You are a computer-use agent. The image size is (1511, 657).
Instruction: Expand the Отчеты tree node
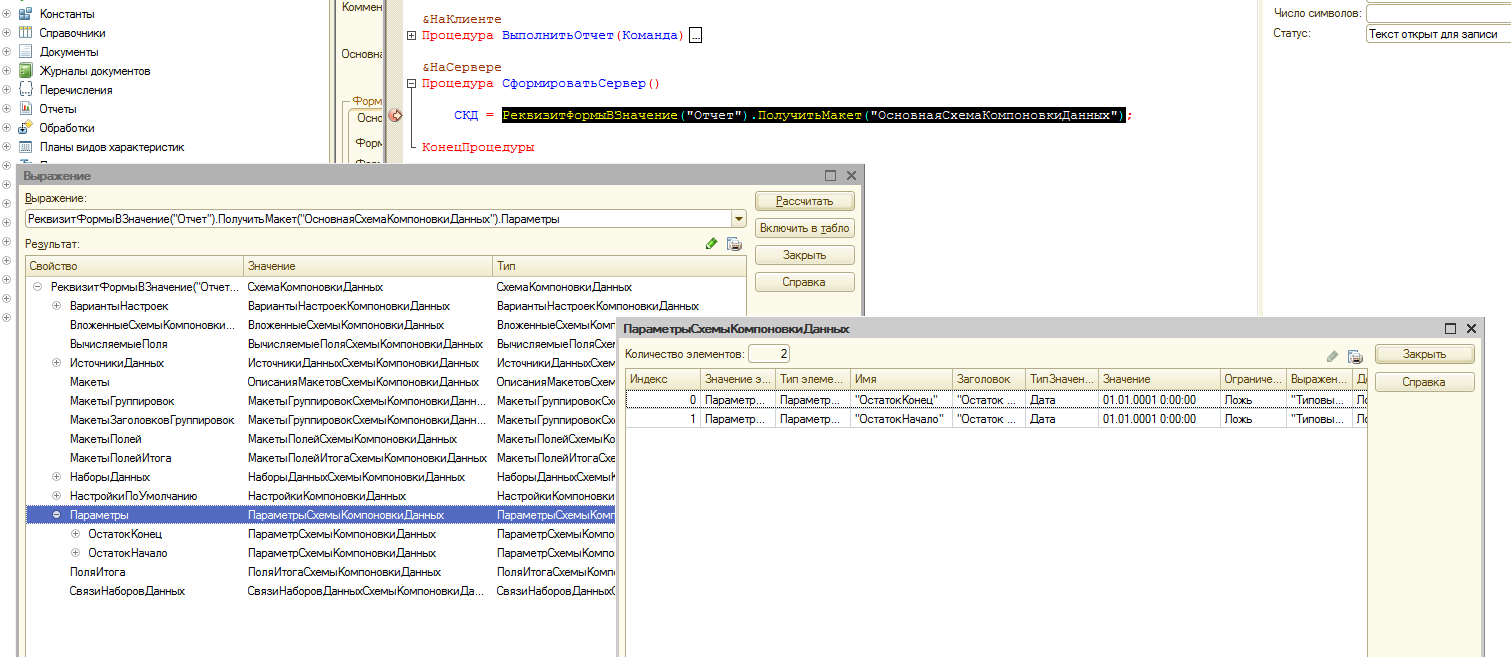tap(6, 109)
